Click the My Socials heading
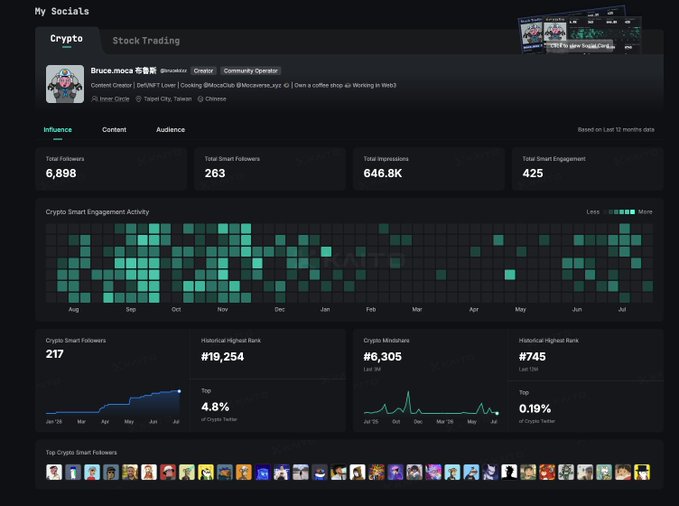Image resolution: width=679 pixels, height=506 pixels. click(x=62, y=11)
